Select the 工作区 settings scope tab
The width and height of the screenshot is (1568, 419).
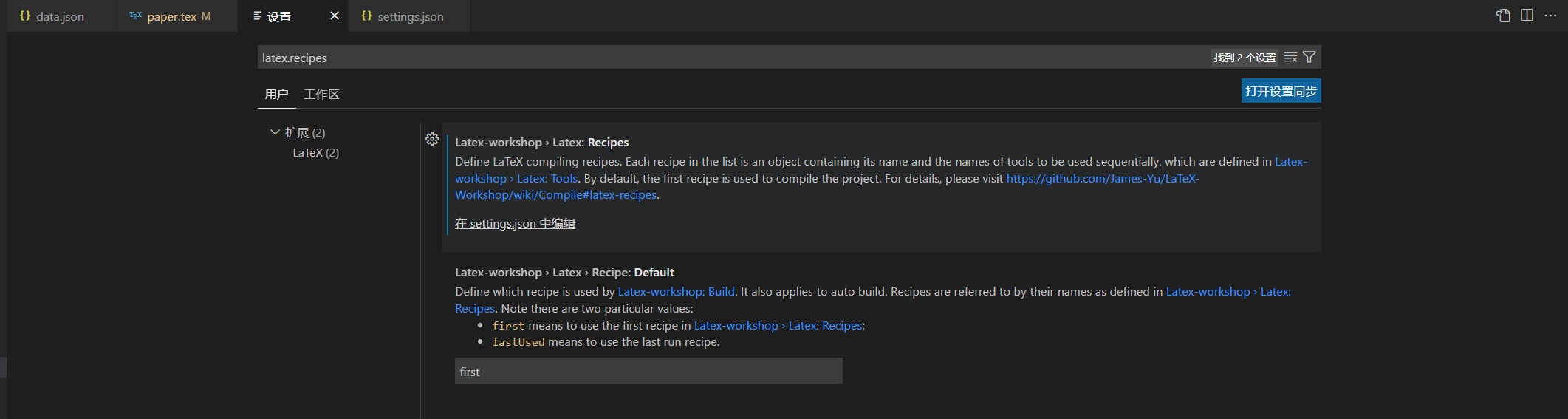point(321,95)
